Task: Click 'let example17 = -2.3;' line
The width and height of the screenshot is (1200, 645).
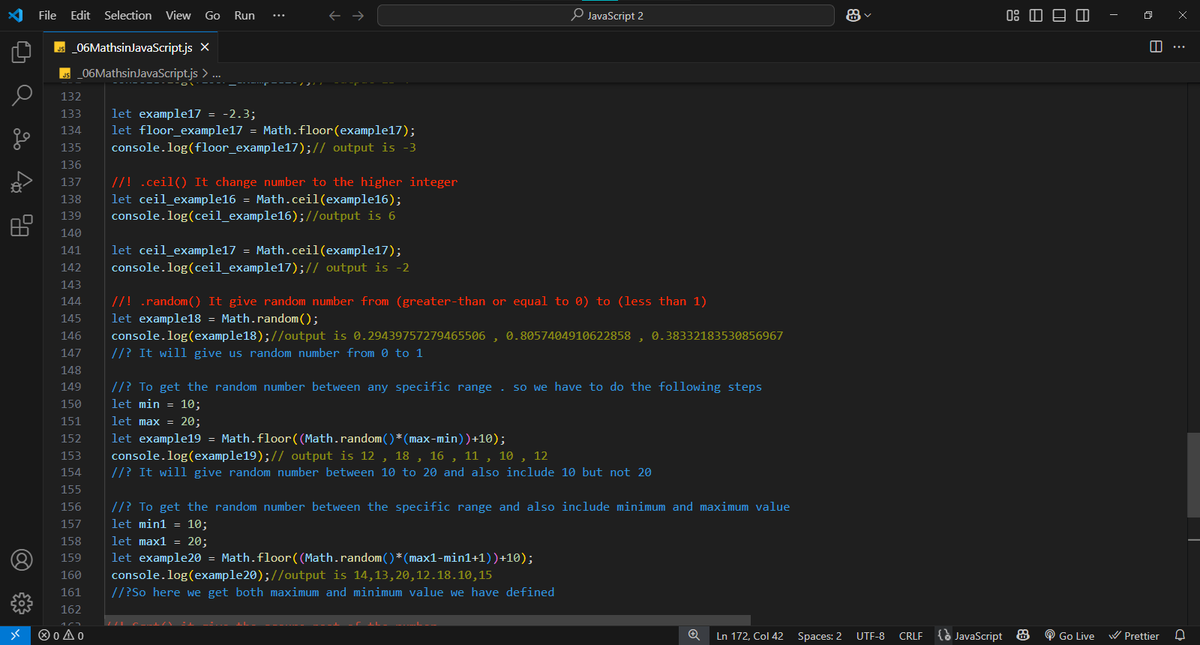Action: [184, 113]
